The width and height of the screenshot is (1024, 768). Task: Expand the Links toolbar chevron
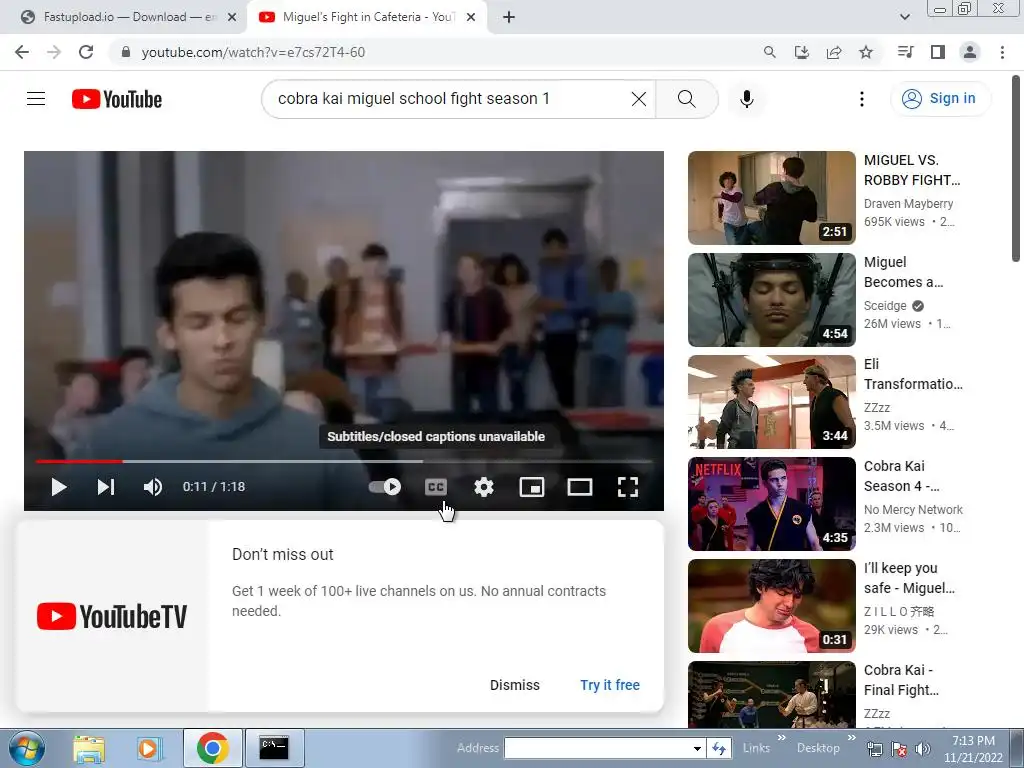click(x=781, y=738)
